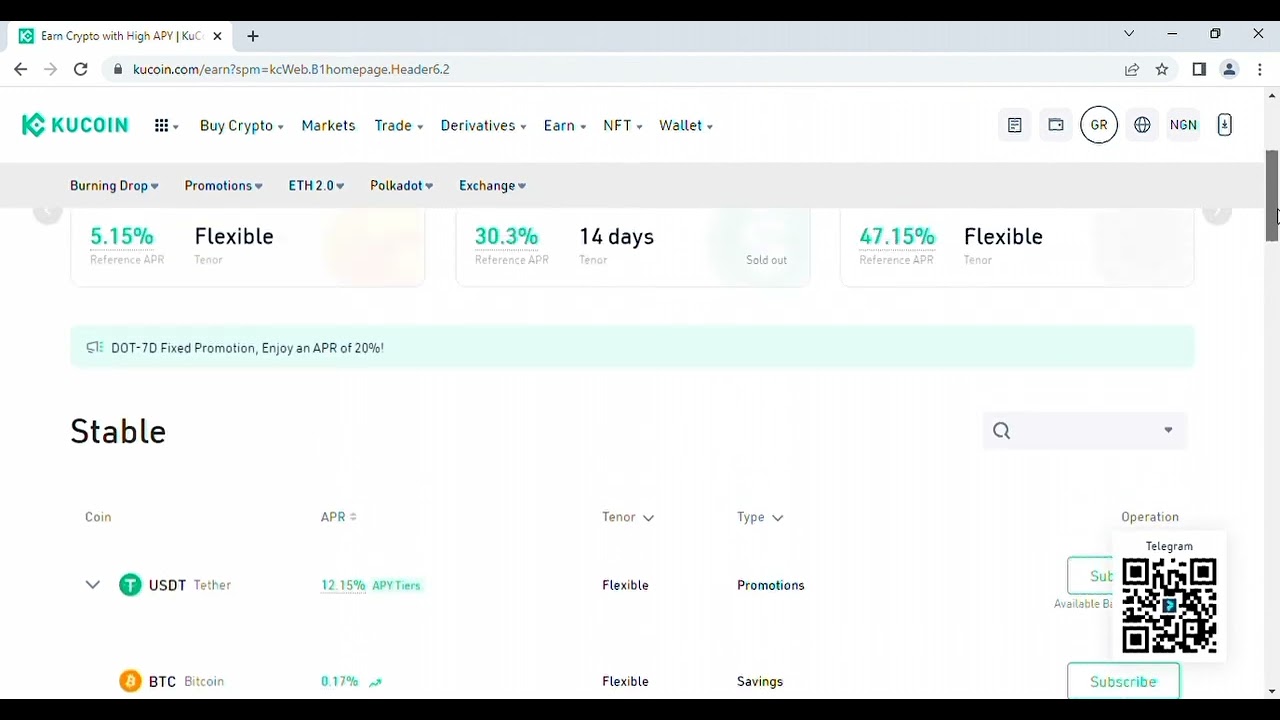Click the carousel next arrow
The image size is (1280, 720).
(1217, 213)
